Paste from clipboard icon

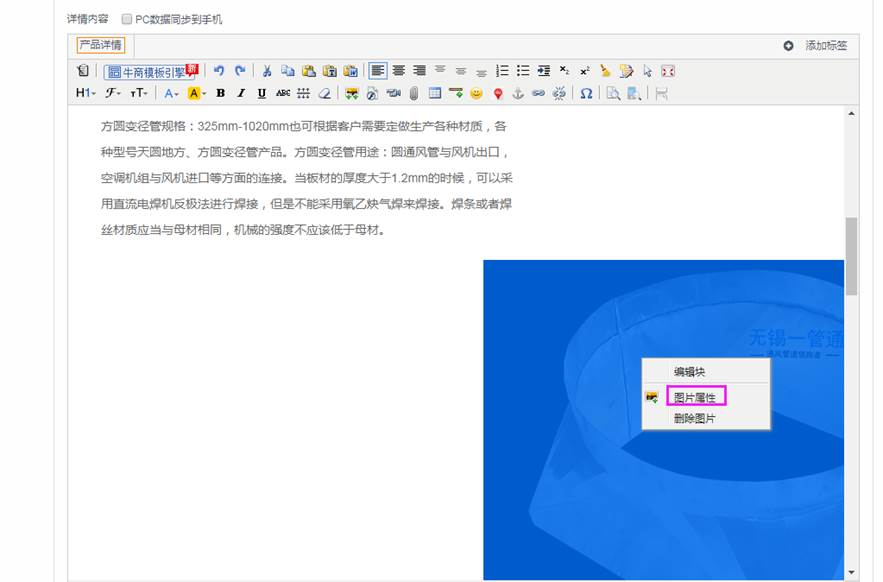coord(309,71)
